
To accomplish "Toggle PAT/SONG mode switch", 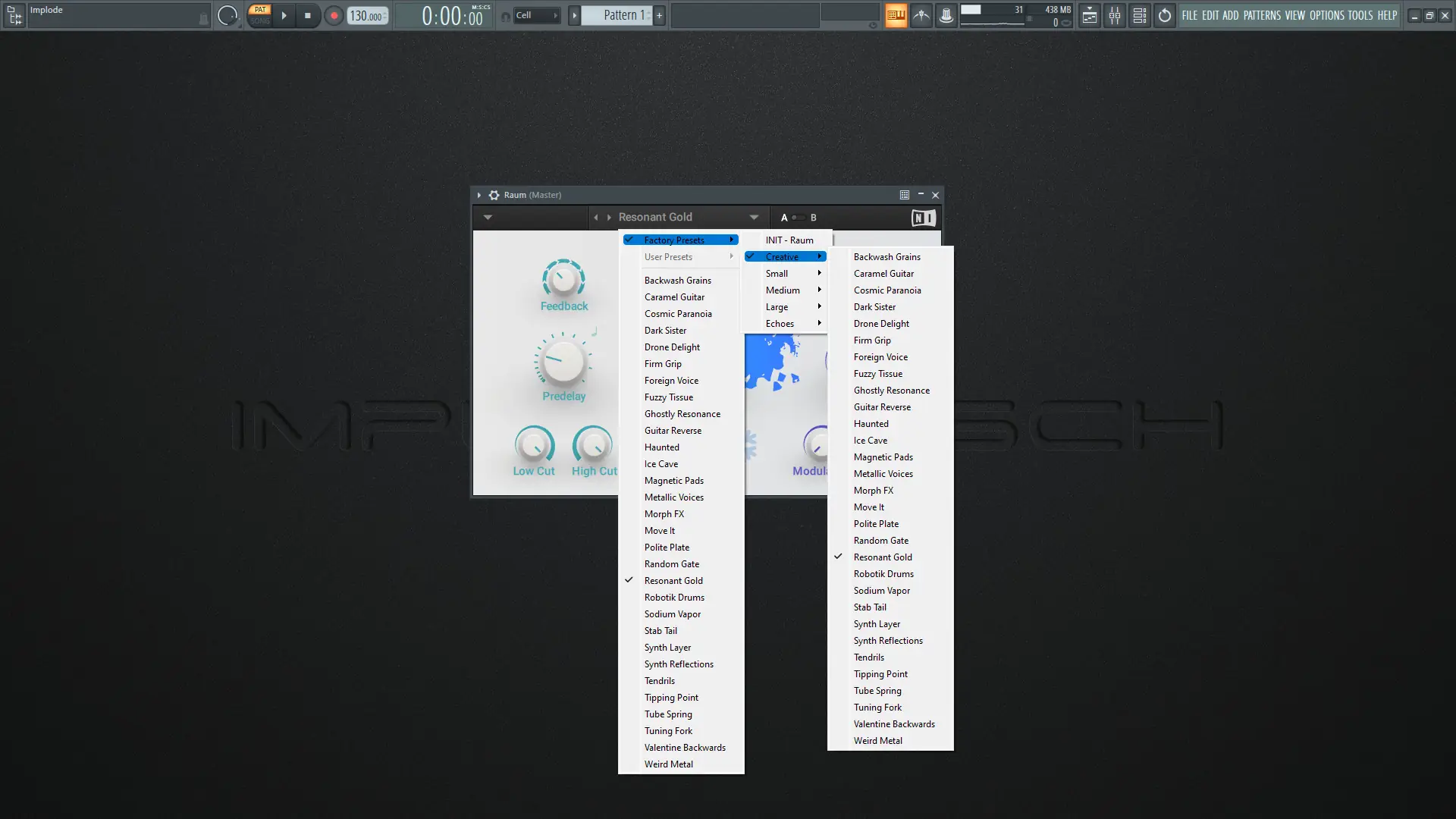I will coord(260,15).
